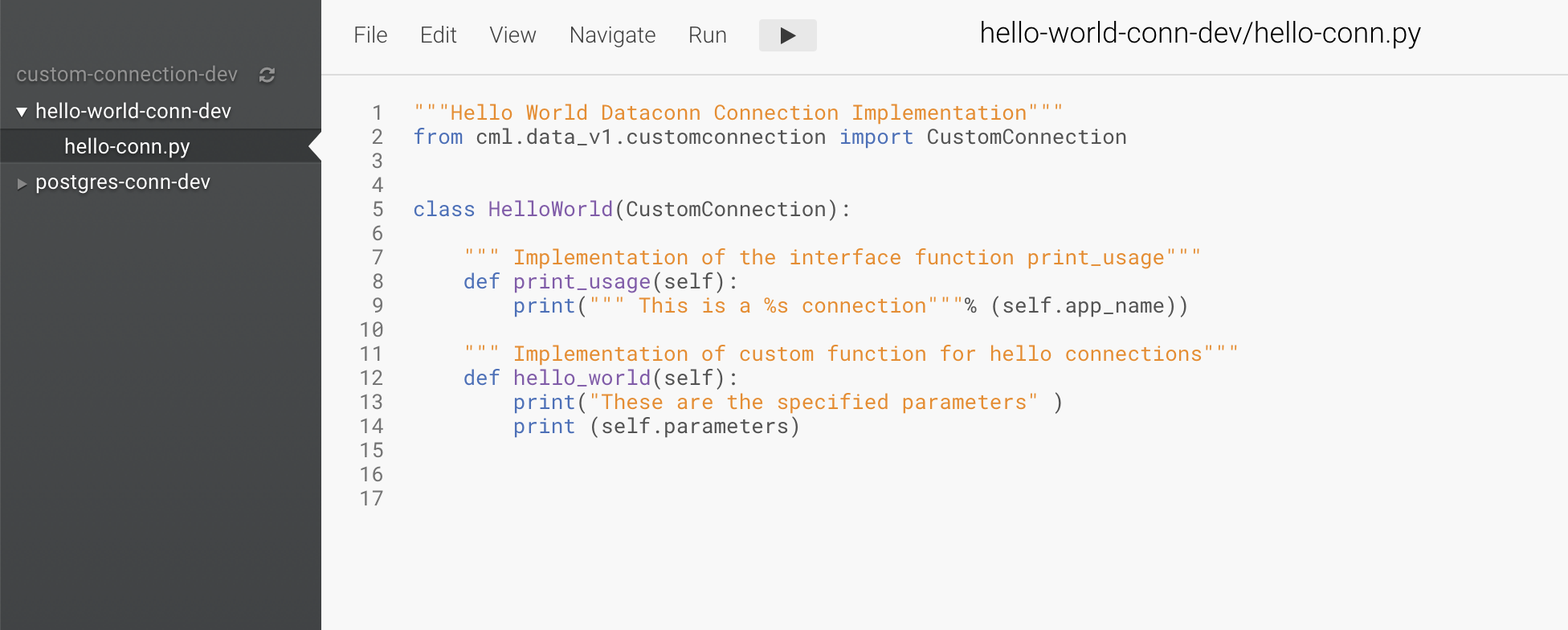Image resolution: width=1568 pixels, height=630 pixels.
Task: Select hello-conn.py in the file tree
Action: (127, 146)
